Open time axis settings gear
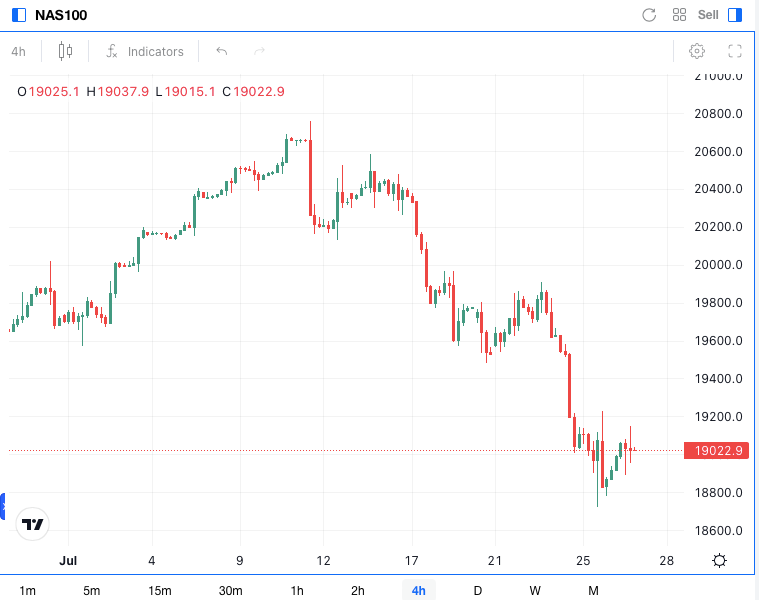 click(719, 560)
